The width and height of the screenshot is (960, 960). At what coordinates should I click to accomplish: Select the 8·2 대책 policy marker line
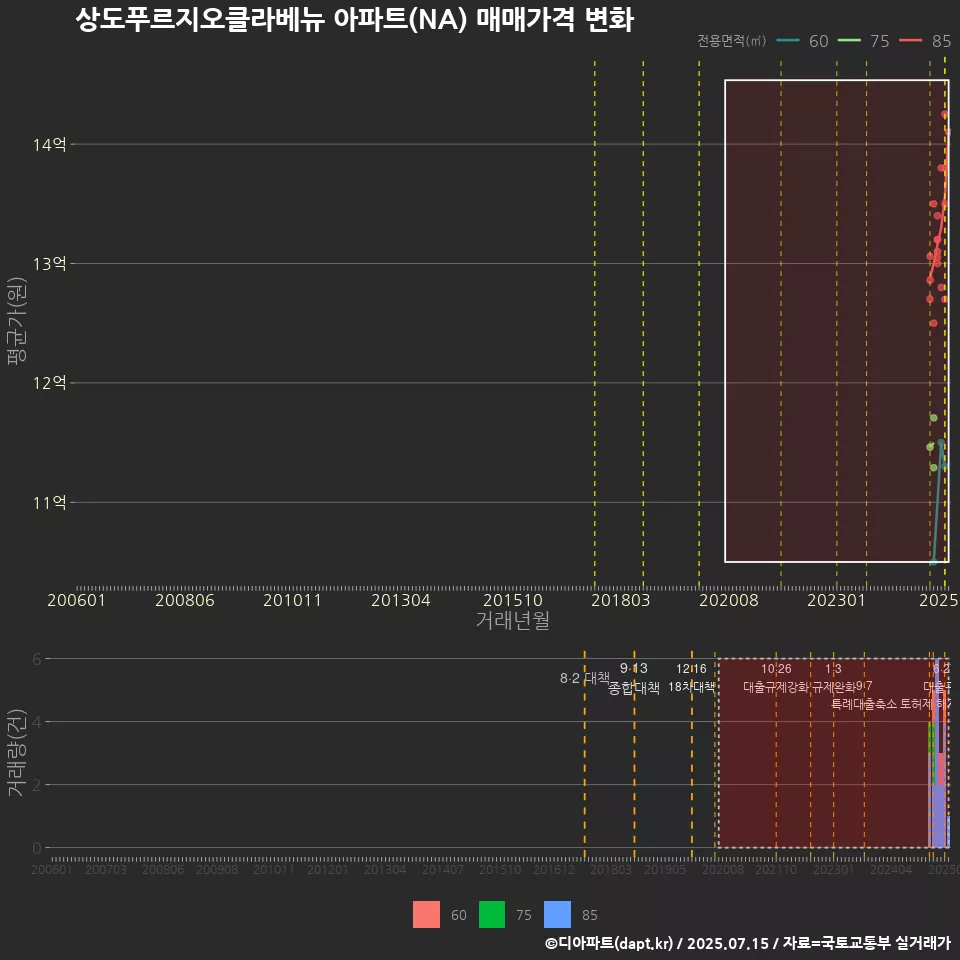tap(585, 678)
